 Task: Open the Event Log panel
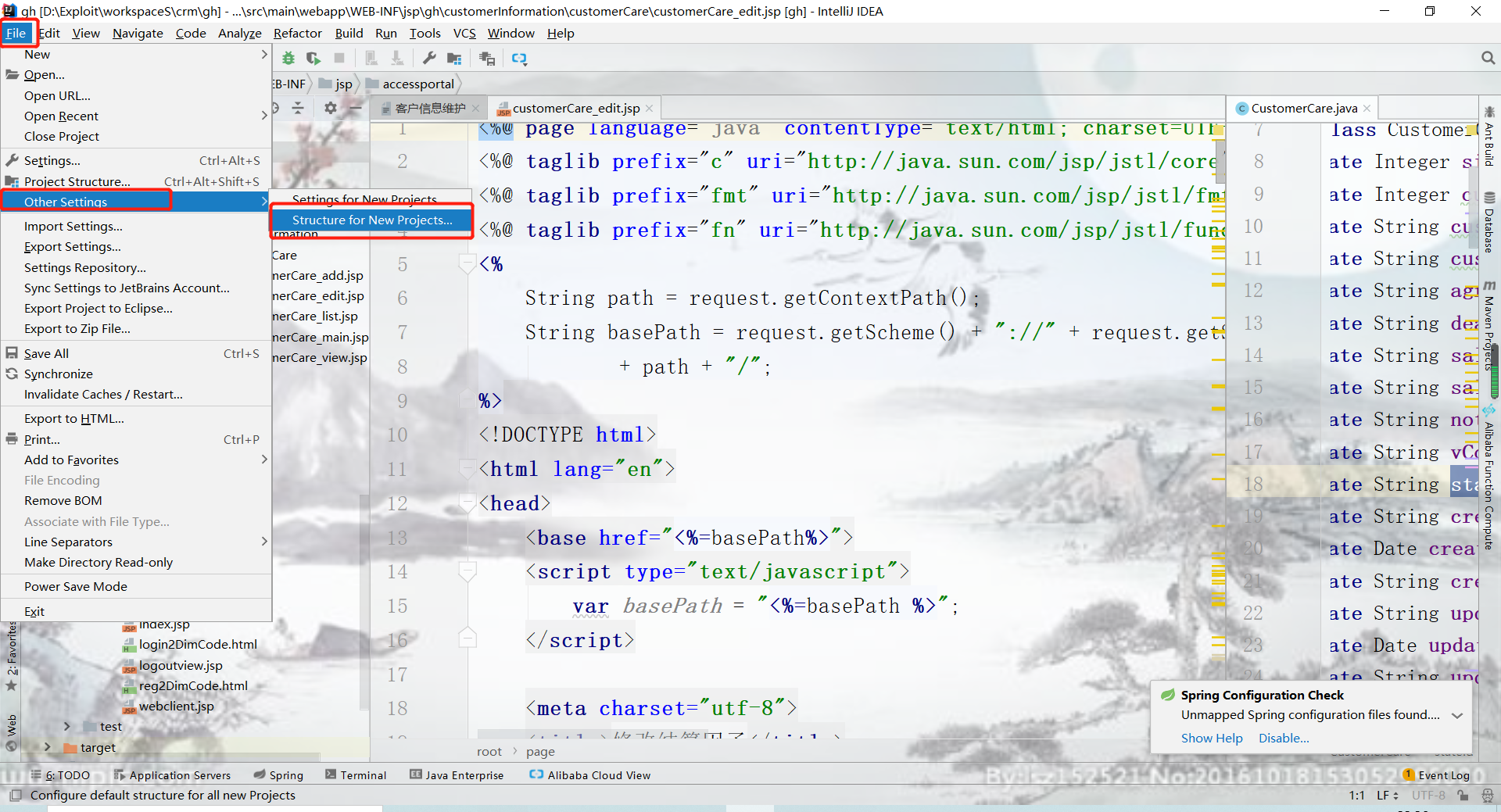tap(1437, 775)
